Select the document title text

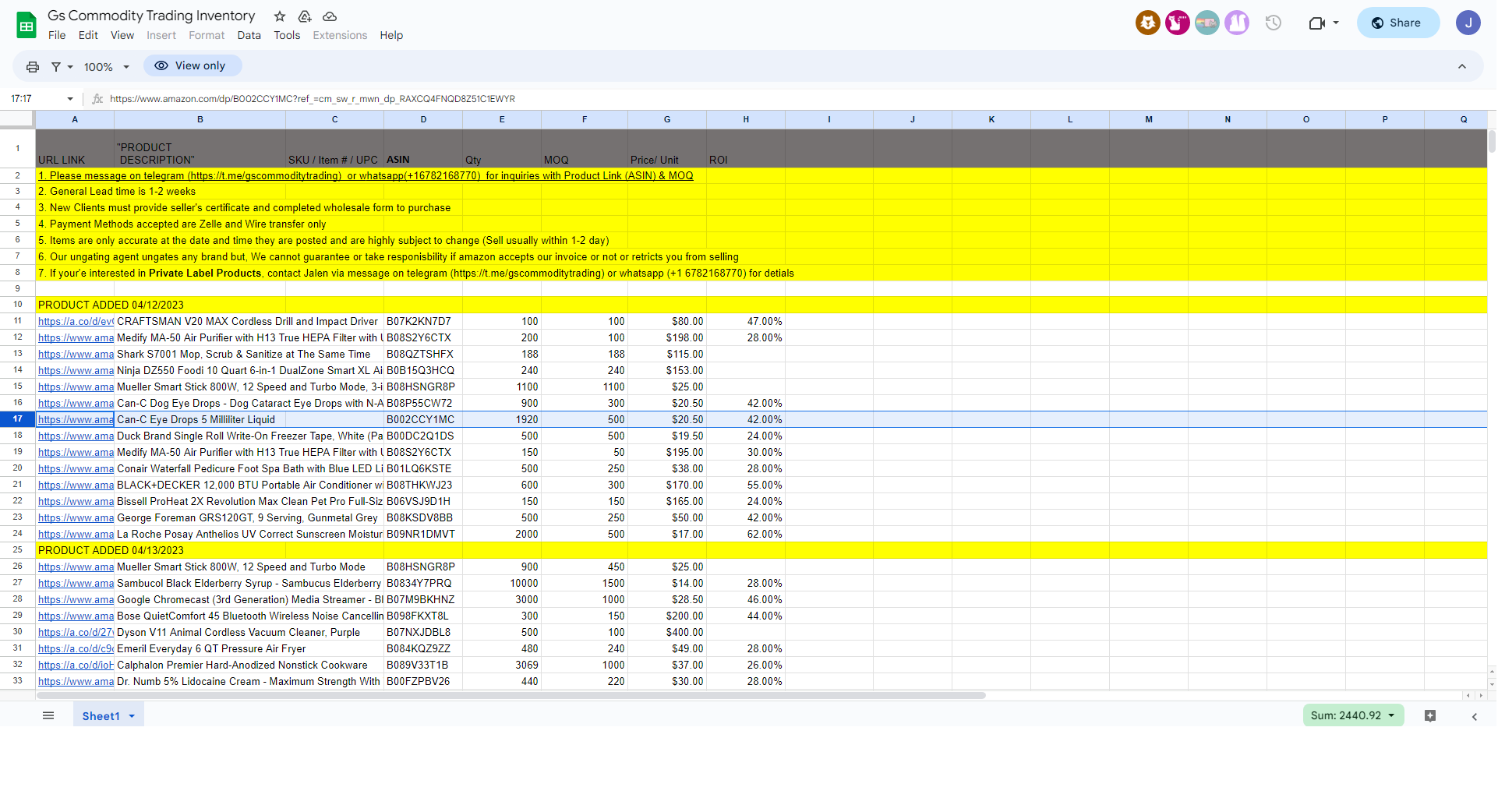point(151,16)
